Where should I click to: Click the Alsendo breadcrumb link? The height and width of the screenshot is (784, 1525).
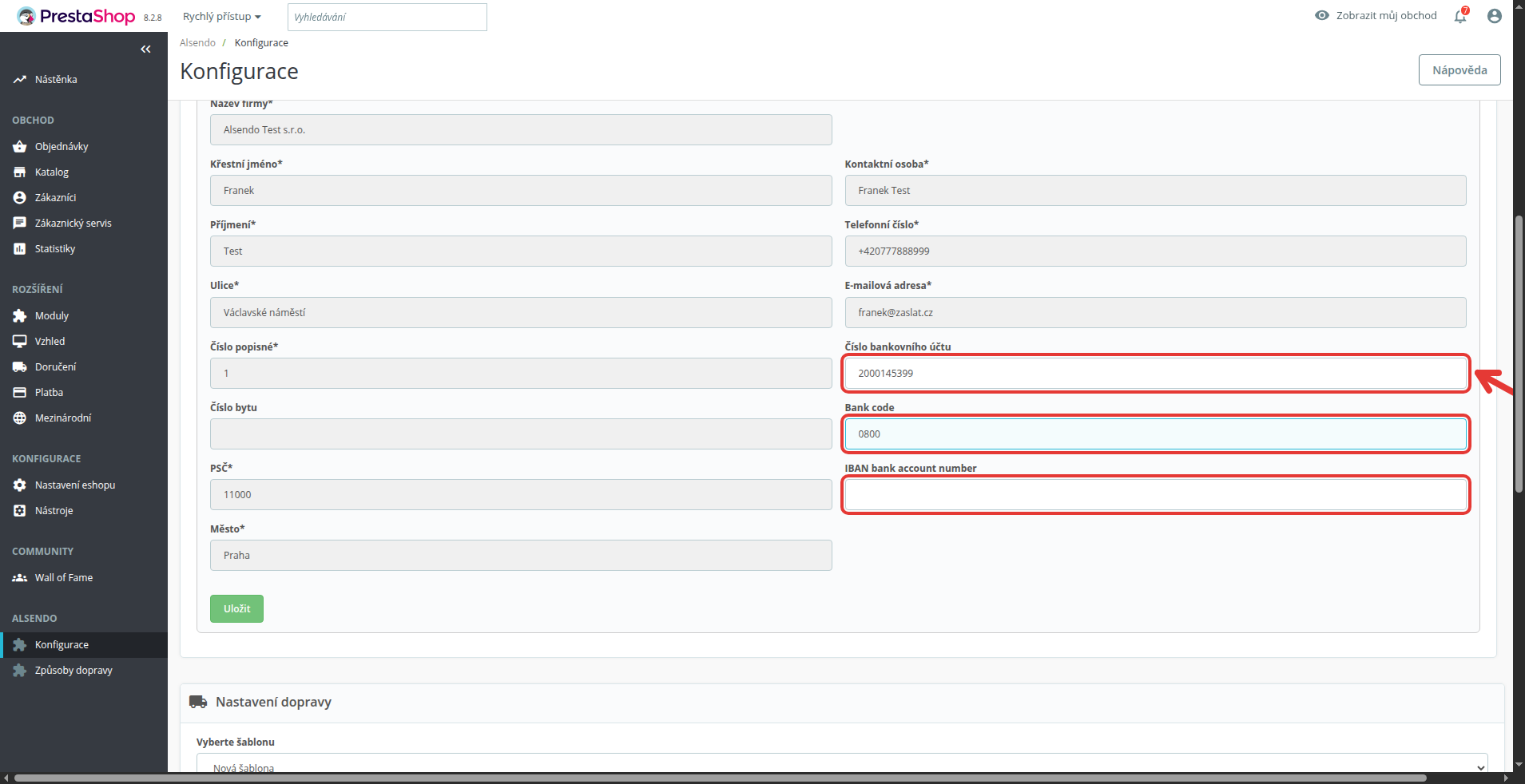[197, 43]
